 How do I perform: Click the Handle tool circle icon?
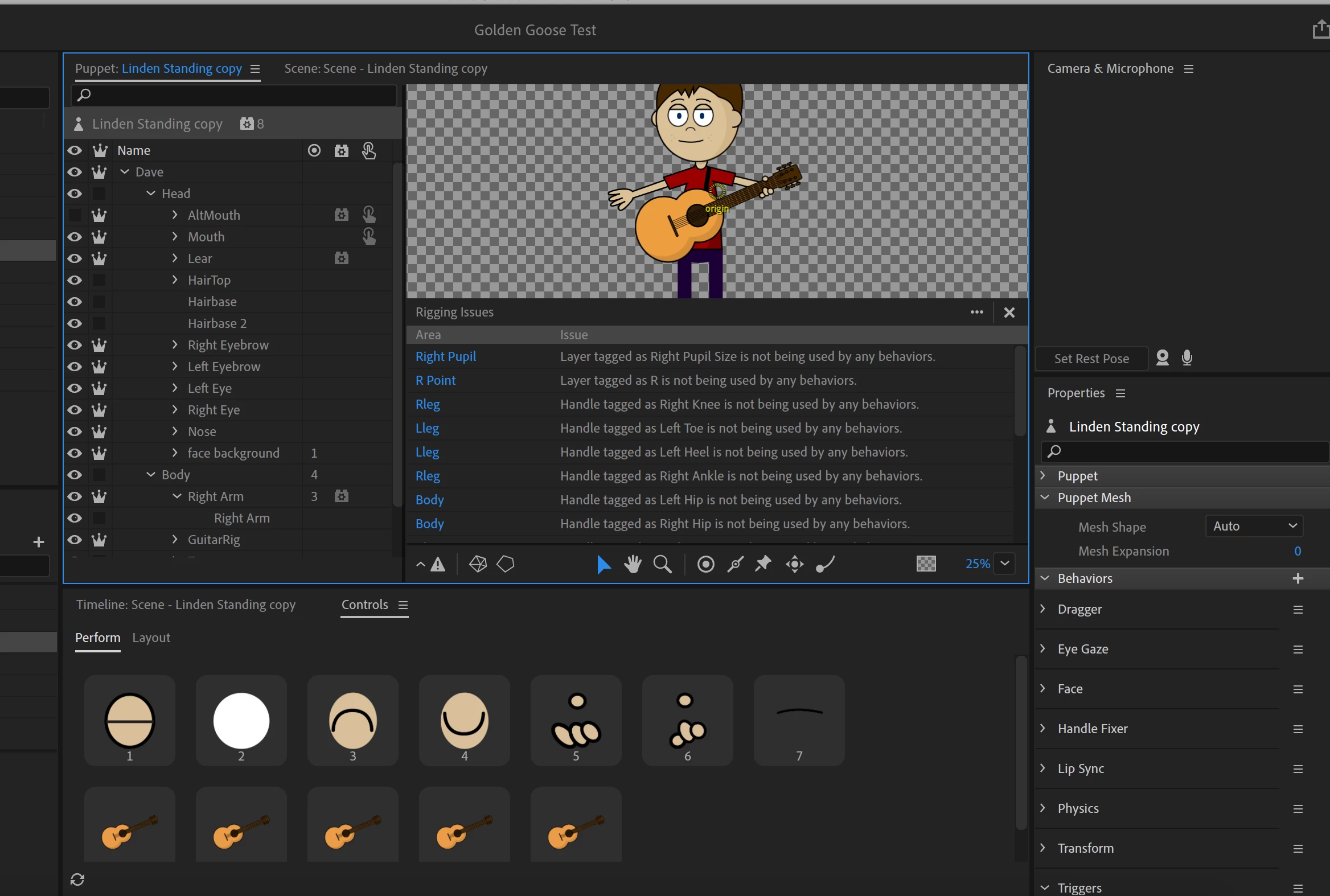[x=706, y=564]
